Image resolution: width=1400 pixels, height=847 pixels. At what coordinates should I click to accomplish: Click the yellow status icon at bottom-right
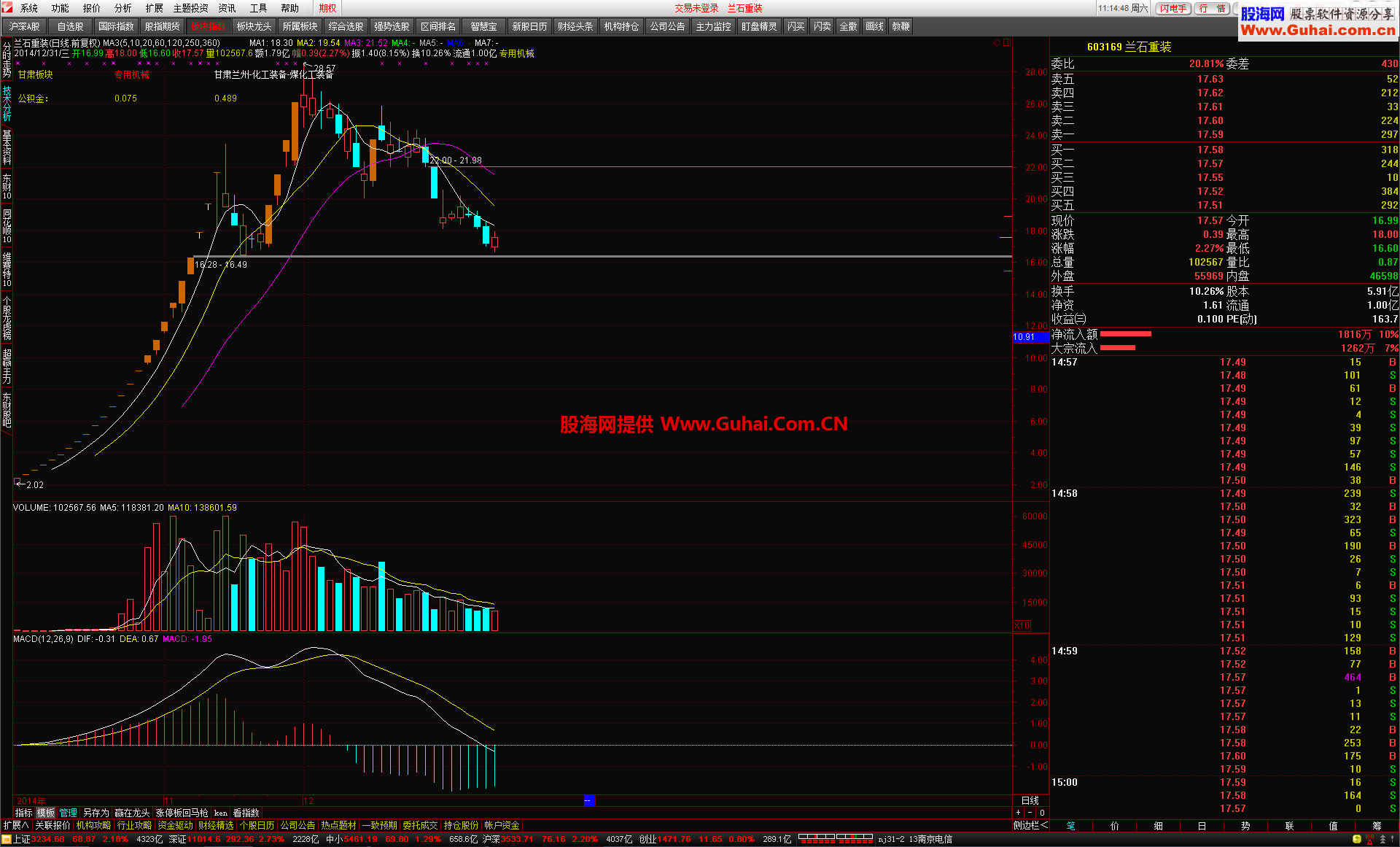(1357, 840)
